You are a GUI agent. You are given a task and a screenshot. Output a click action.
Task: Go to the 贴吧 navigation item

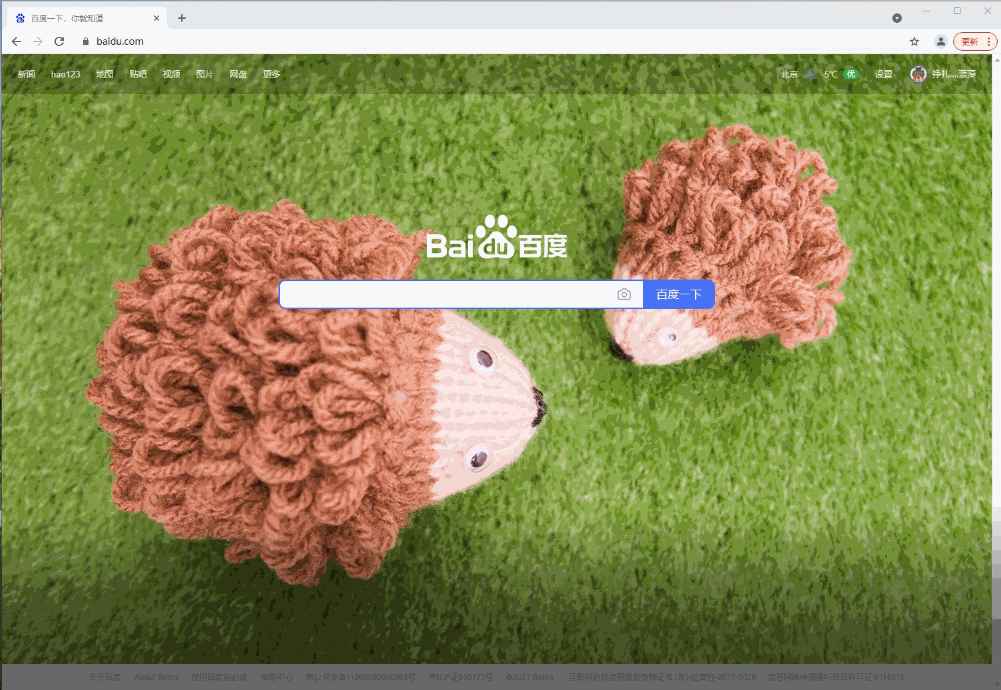point(138,74)
